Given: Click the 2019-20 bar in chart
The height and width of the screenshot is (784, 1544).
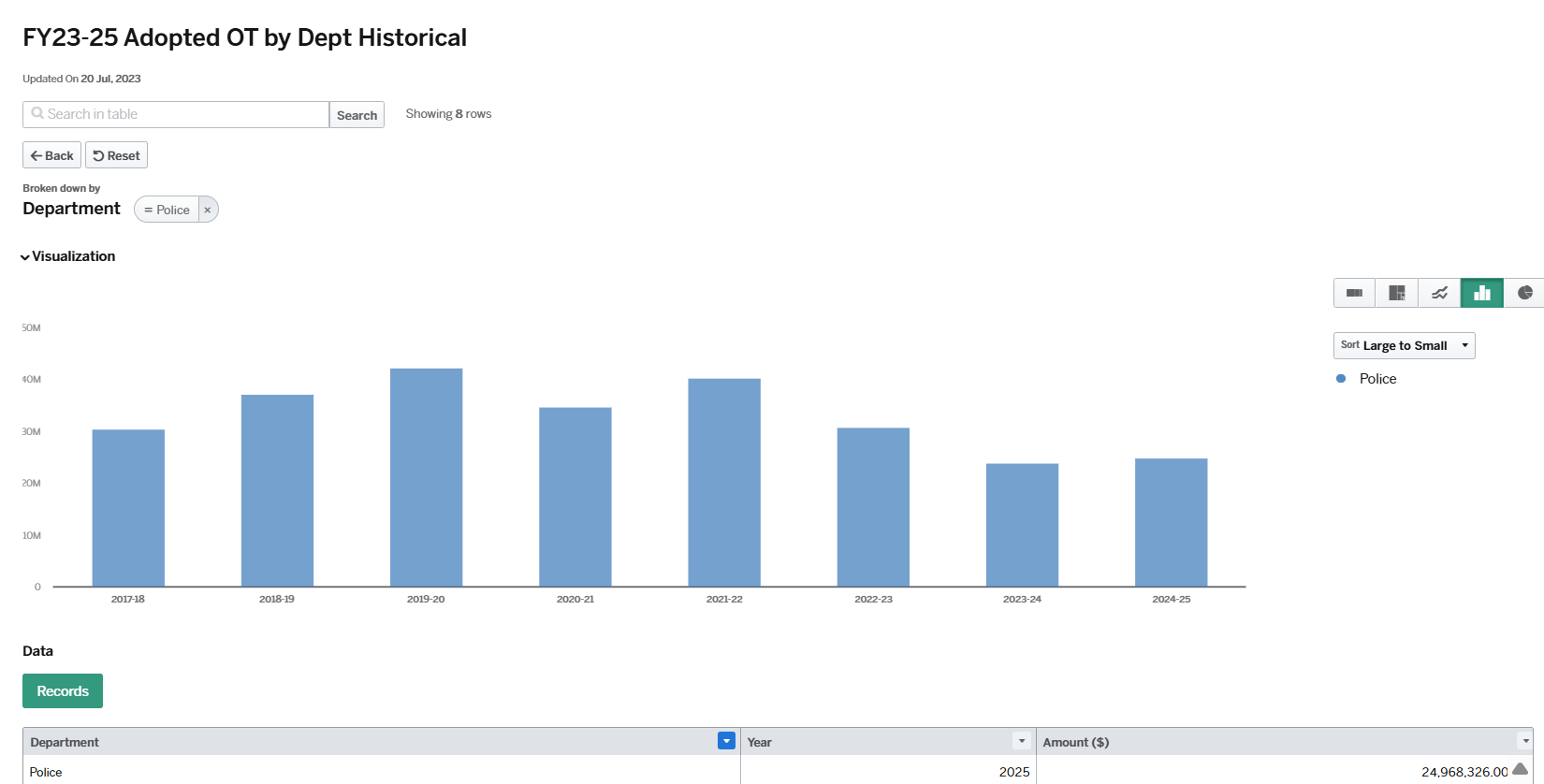Looking at the screenshot, I should pyautogui.click(x=426, y=477).
